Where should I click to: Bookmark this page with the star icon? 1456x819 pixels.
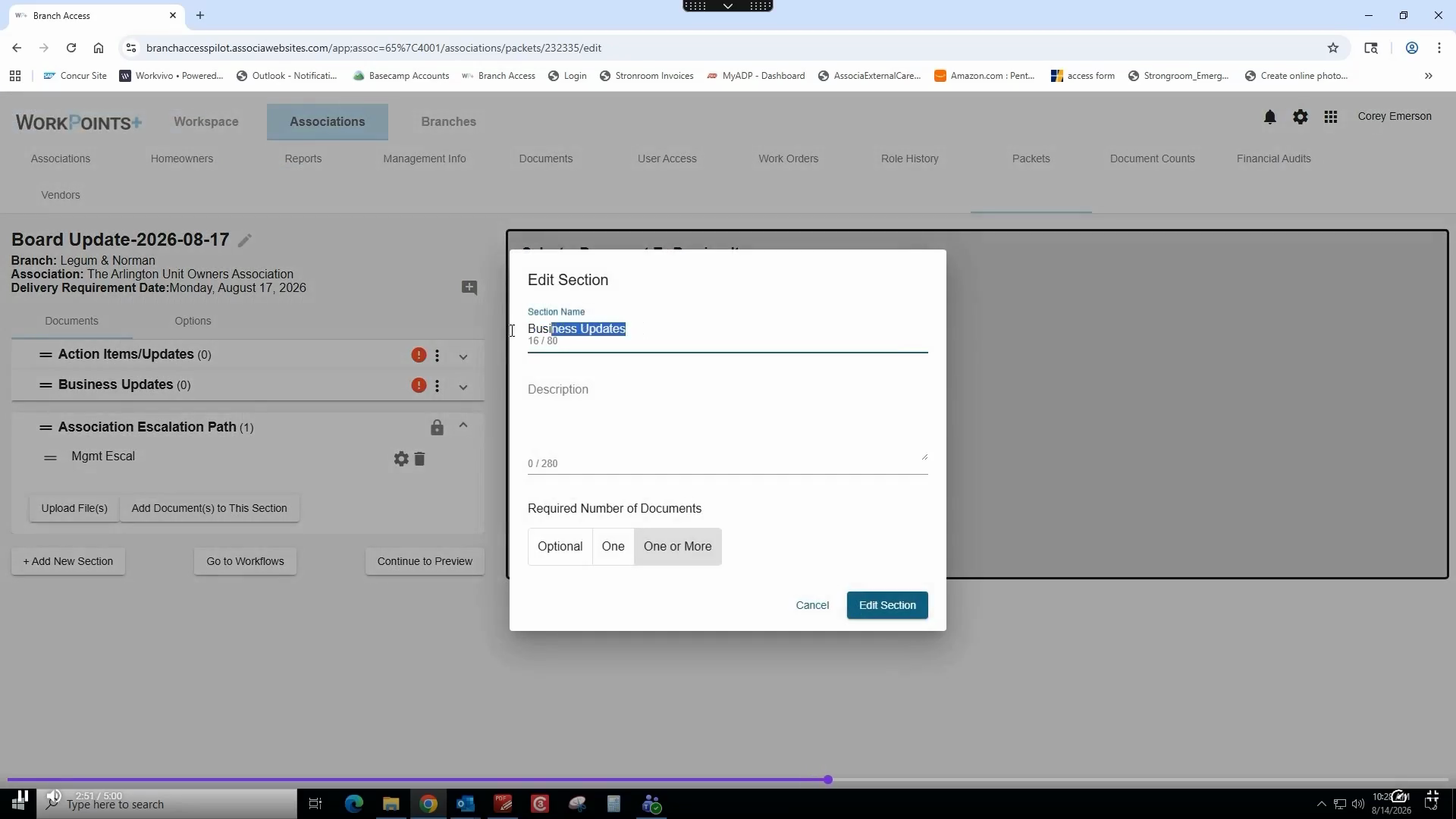pos(1333,48)
